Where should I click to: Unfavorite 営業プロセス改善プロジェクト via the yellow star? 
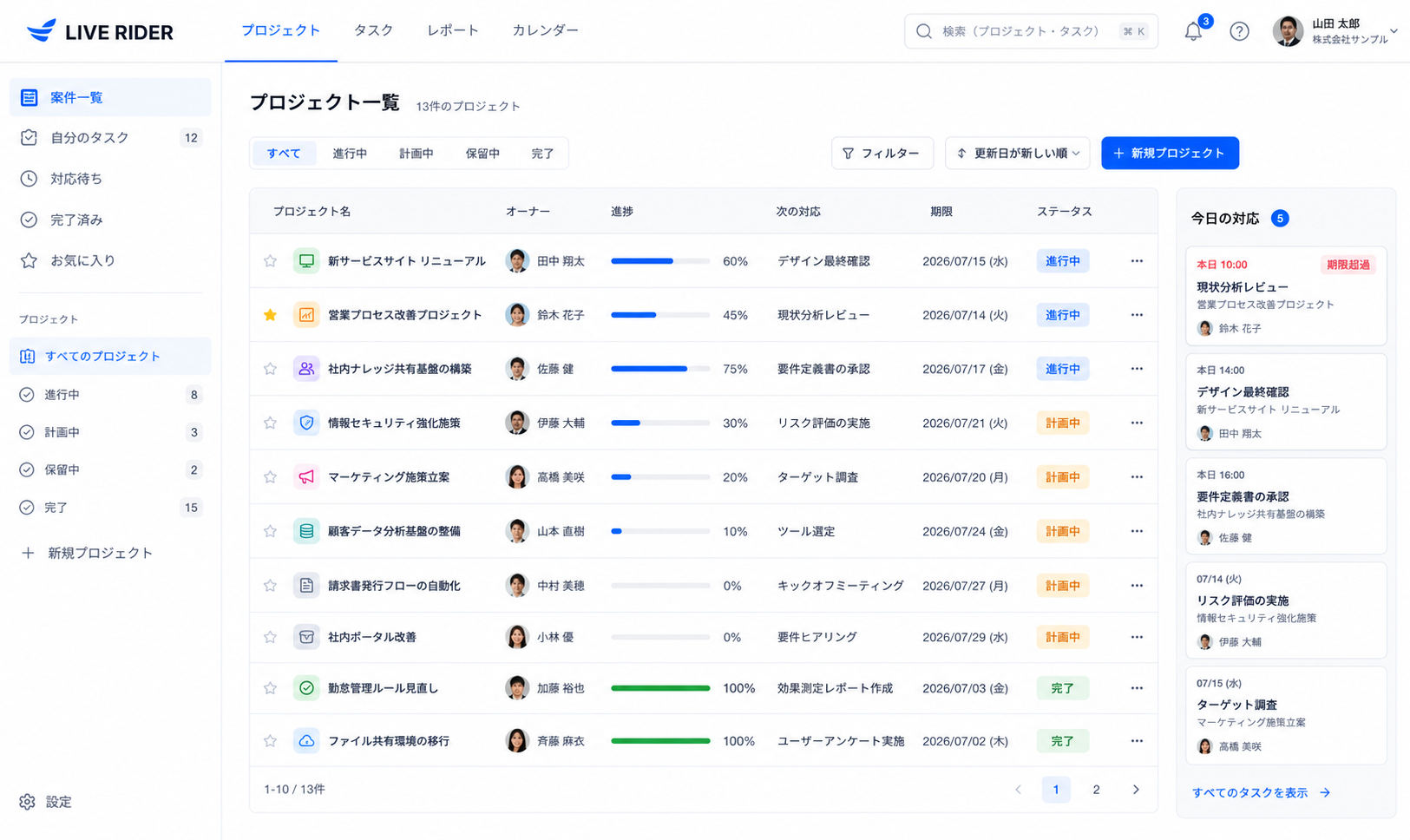click(270, 315)
